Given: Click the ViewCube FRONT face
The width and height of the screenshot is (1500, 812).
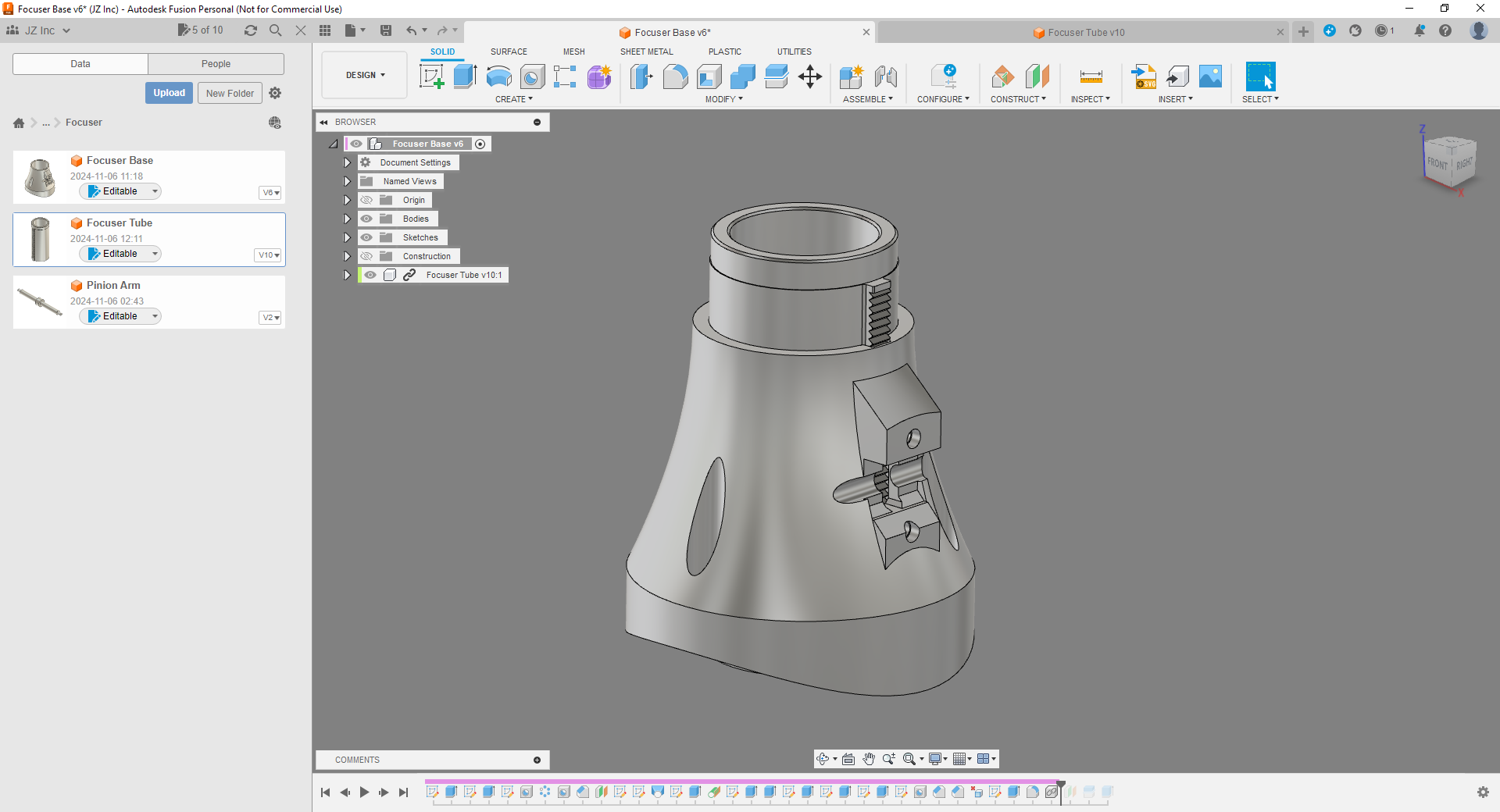Looking at the screenshot, I should (1437, 163).
